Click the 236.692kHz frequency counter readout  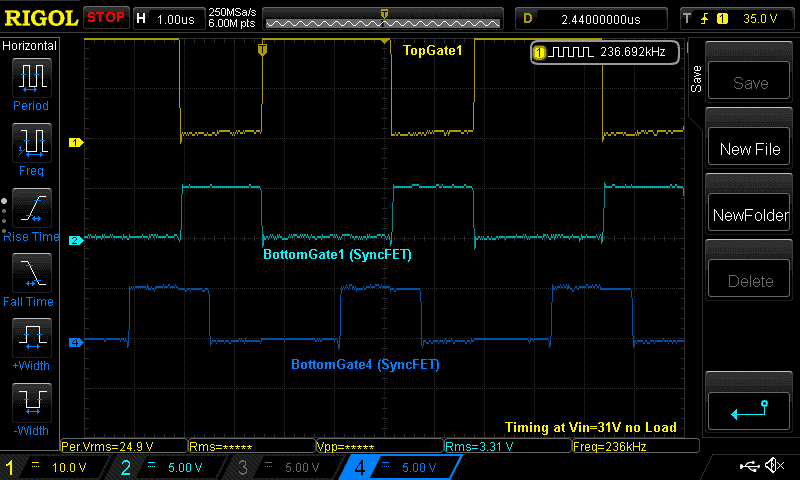pyautogui.click(x=607, y=52)
